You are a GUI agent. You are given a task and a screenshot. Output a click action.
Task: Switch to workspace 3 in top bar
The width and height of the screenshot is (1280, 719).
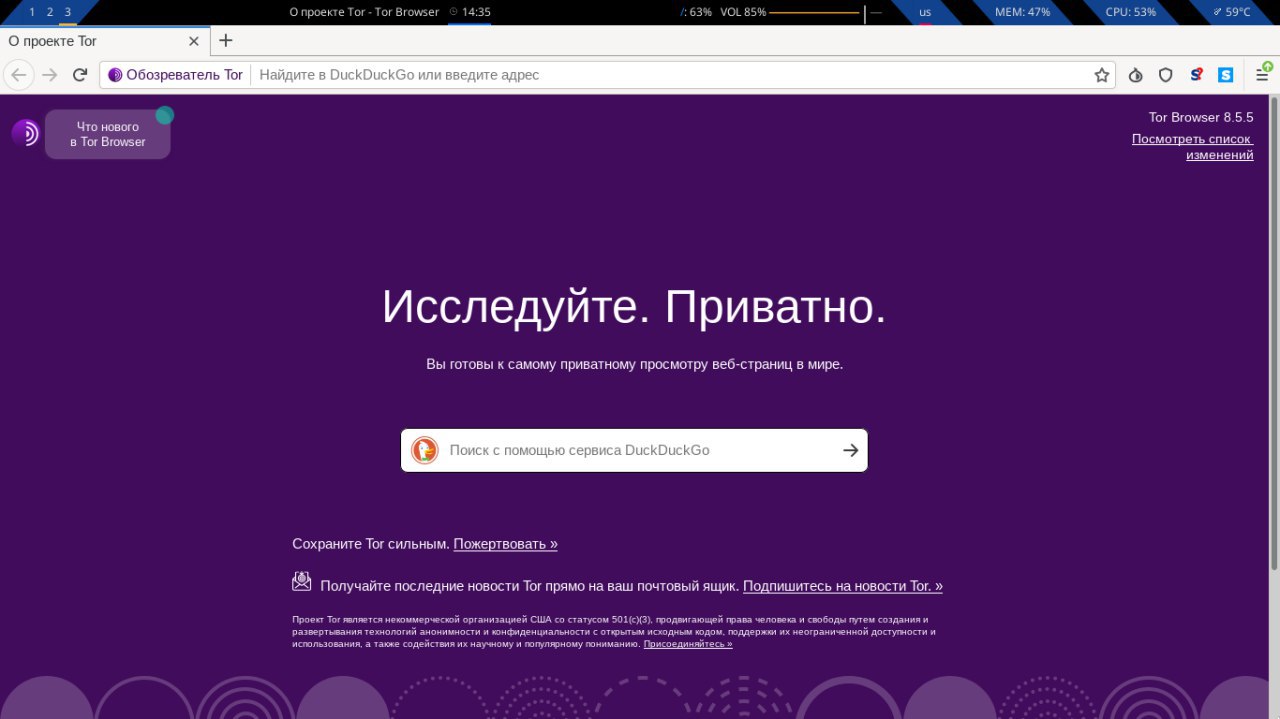click(68, 12)
